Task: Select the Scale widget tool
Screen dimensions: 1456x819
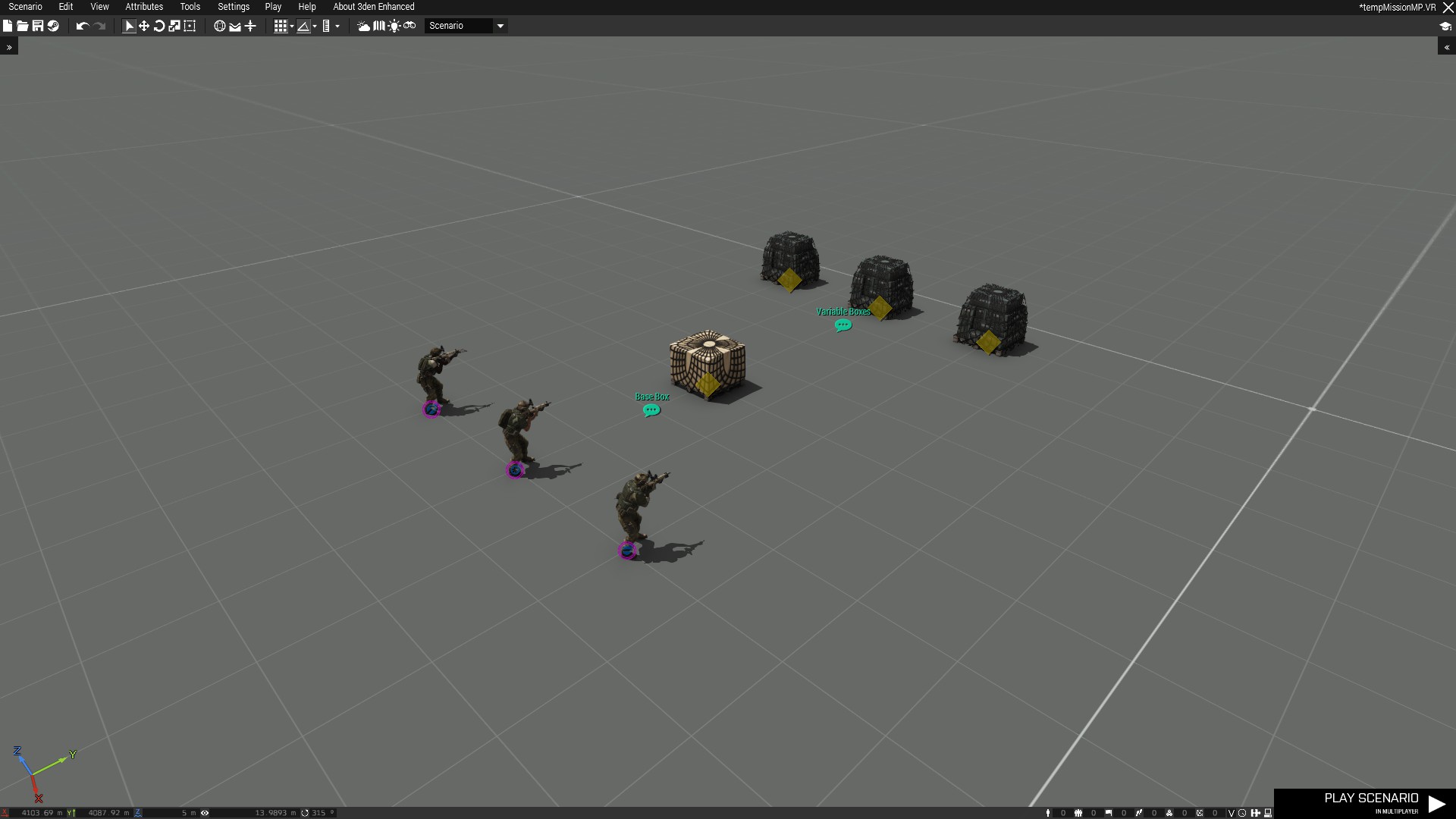Action: 174,26
